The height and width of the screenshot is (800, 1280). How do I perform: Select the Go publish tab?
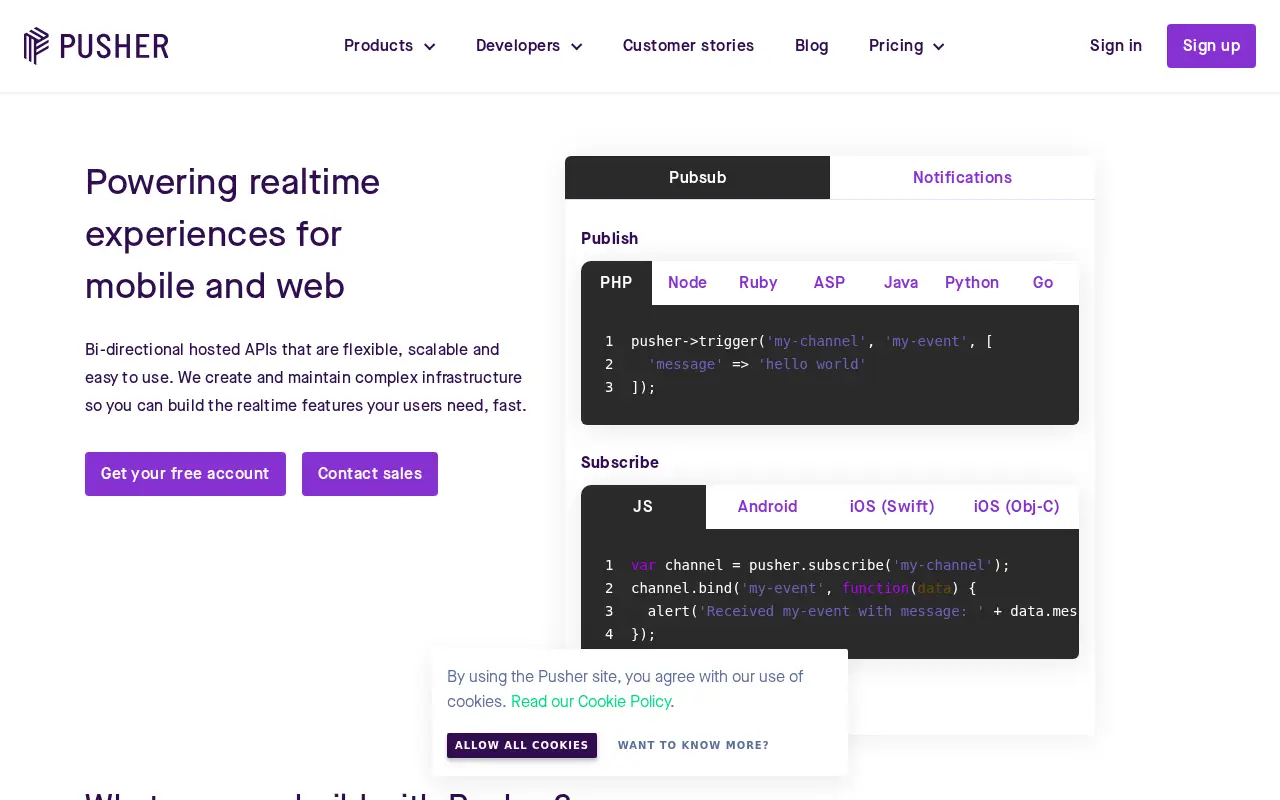click(1043, 283)
